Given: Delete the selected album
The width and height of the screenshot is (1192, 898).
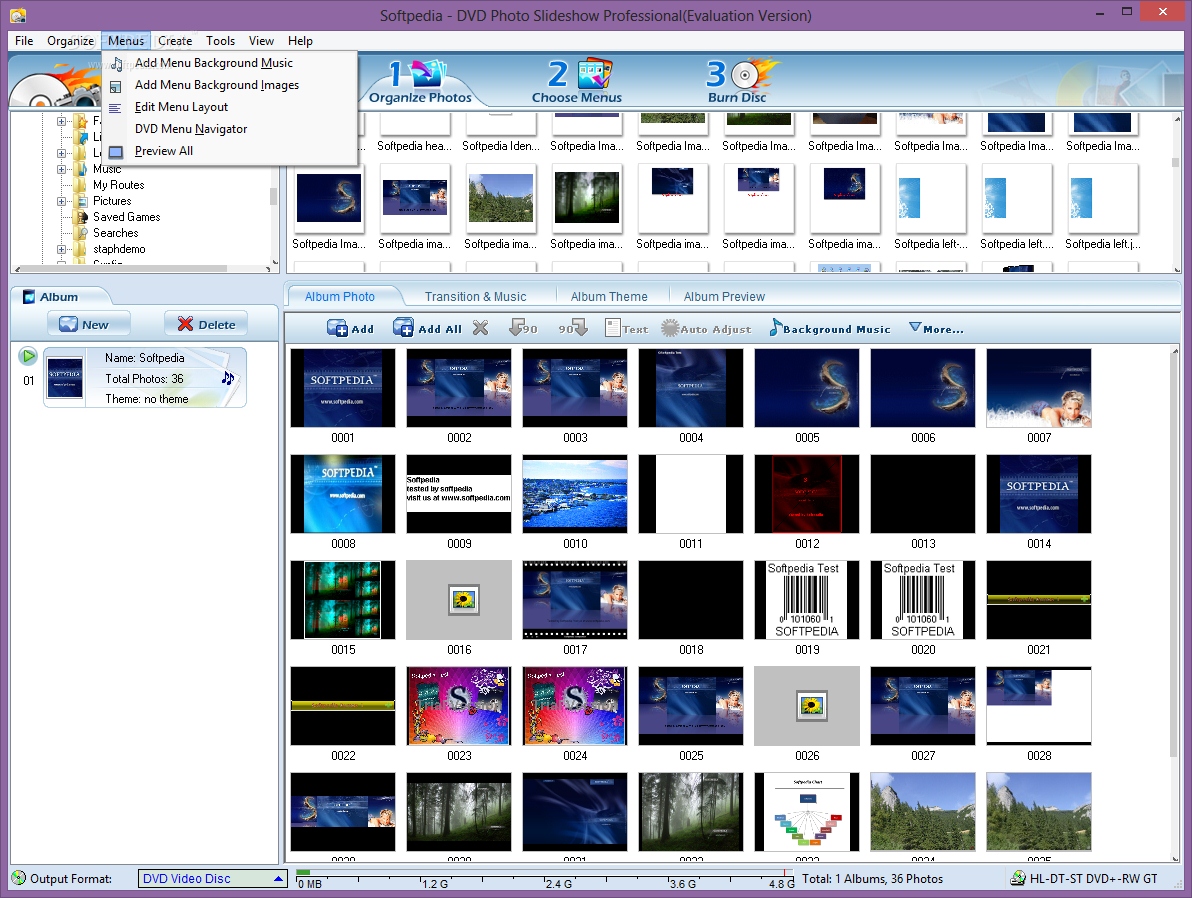Looking at the screenshot, I should coord(206,324).
